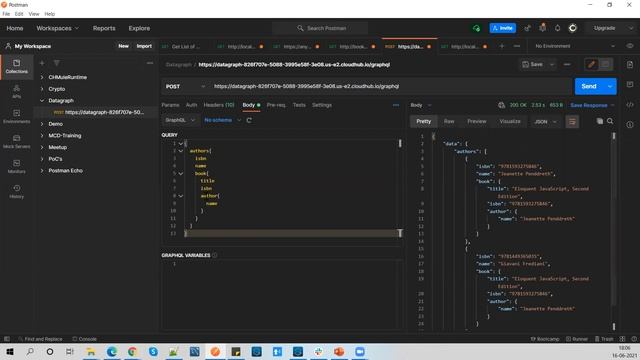This screenshot has height=360, width=640.
Task: Expand the MCD-Training collection
Action: click(42, 136)
